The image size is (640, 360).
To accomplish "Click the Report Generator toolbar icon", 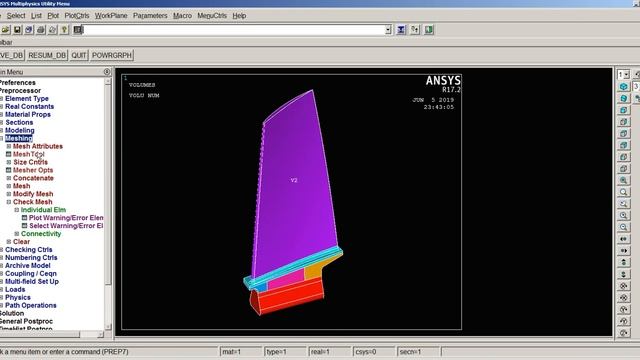I will [x=53, y=30].
